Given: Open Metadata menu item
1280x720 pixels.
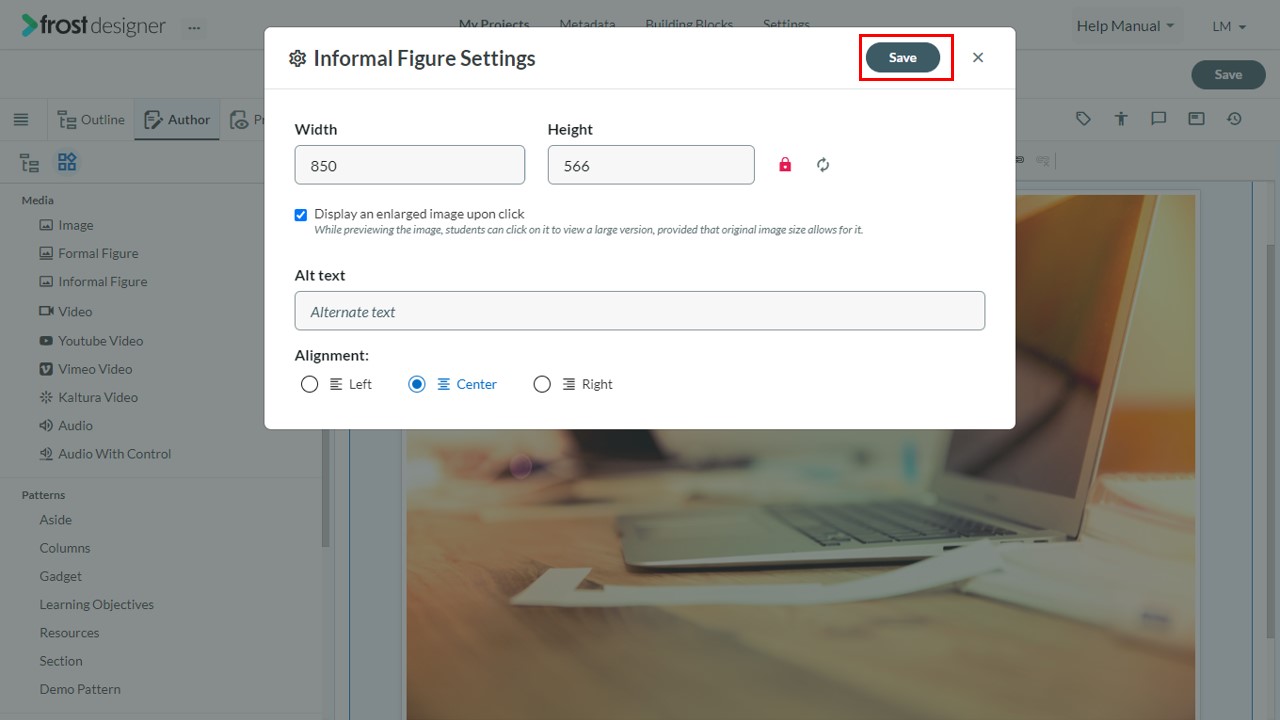Looking at the screenshot, I should (x=587, y=24).
